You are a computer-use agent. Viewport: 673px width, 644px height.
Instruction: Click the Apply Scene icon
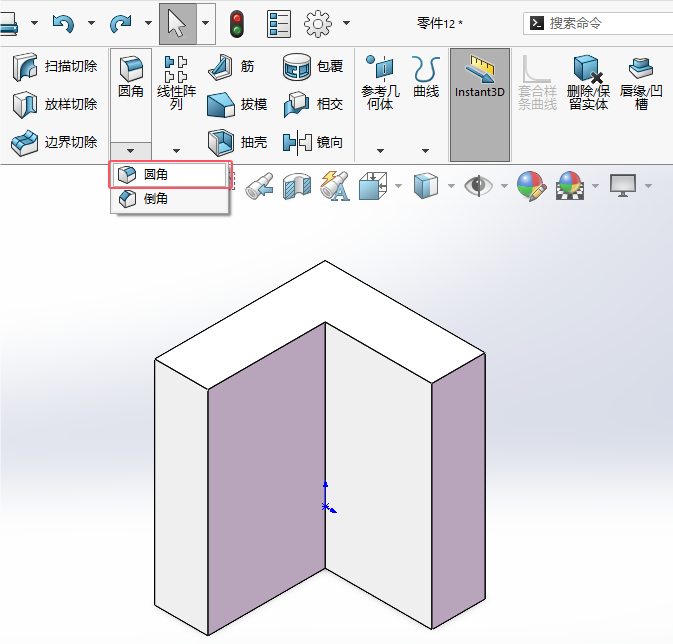coord(570,186)
